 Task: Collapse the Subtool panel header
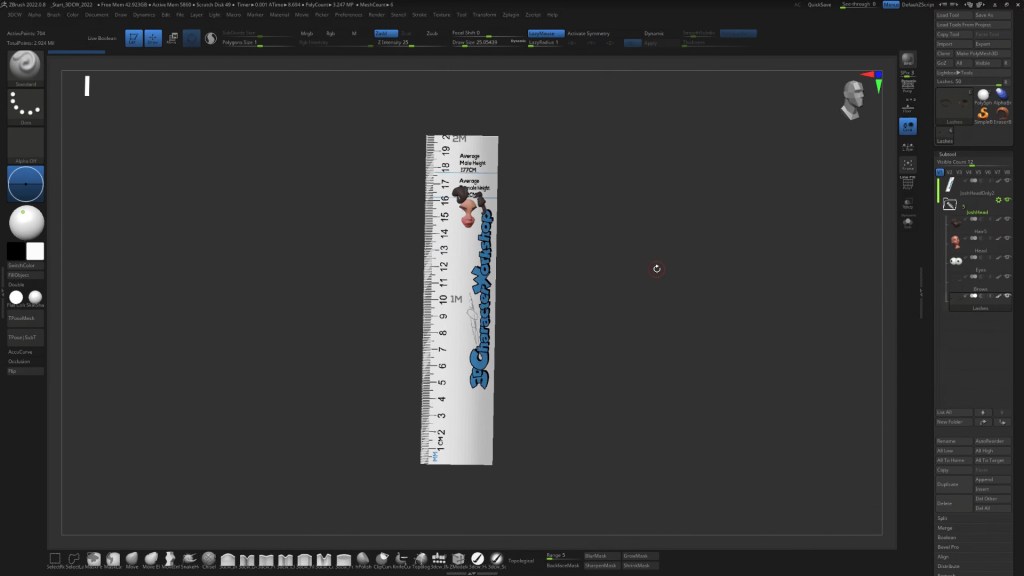pos(948,154)
